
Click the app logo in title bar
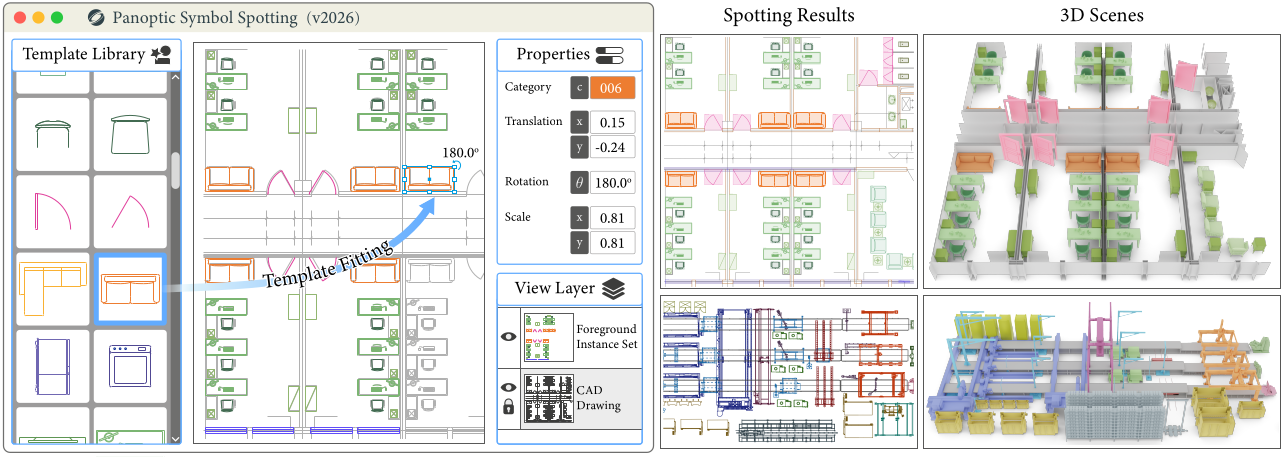coord(95,18)
